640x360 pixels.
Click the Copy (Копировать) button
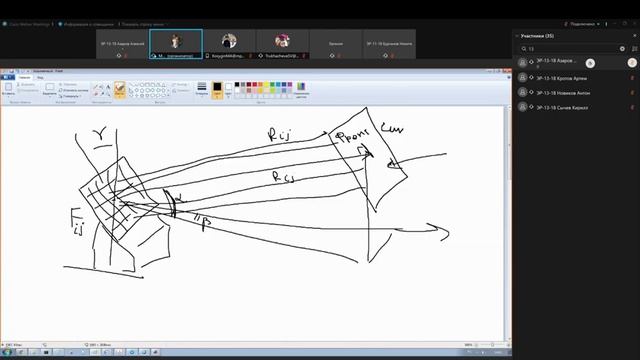point(27,90)
